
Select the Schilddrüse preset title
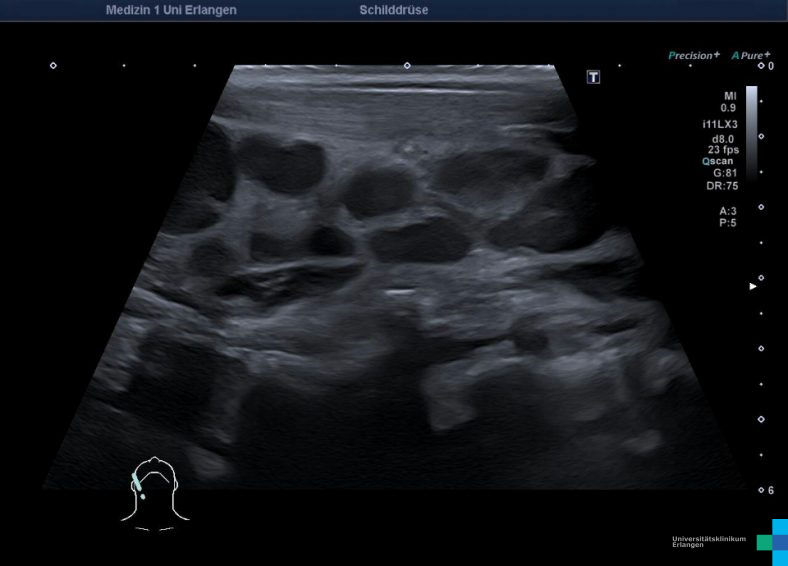tap(394, 10)
